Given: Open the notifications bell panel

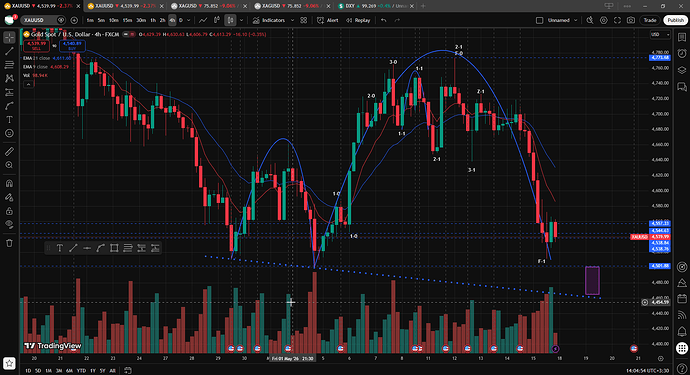Looking at the screenshot, I should pyautogui.click(x=682, y=331).
